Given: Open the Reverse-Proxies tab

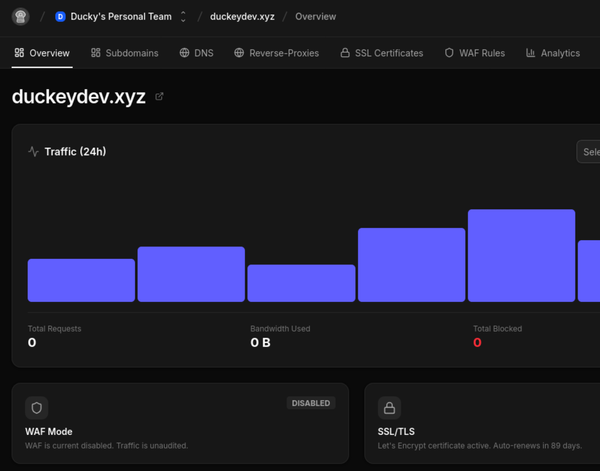Looking at the screenshot, I should [x=276, y=53].
